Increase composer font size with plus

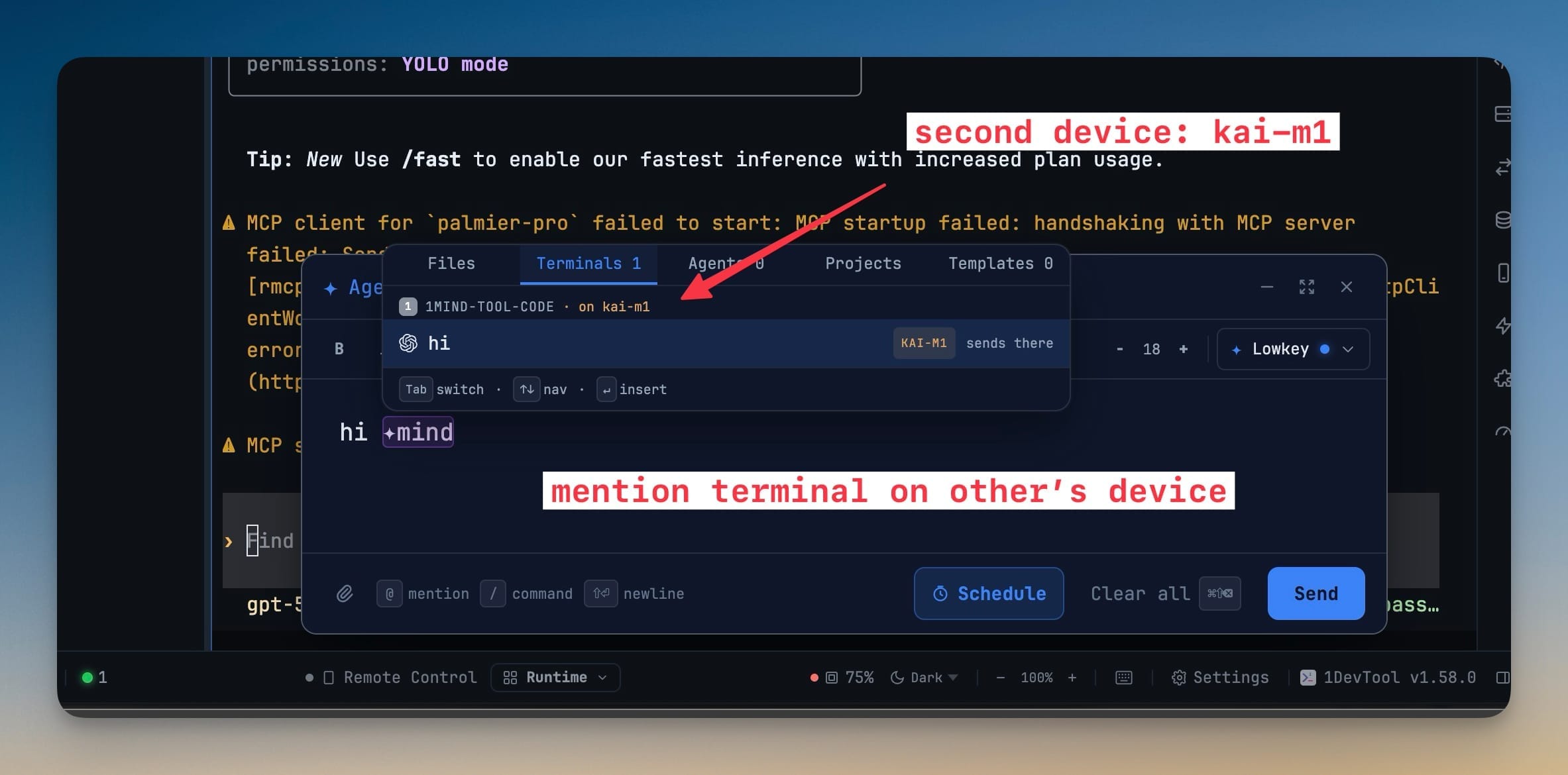[1184, 349]
